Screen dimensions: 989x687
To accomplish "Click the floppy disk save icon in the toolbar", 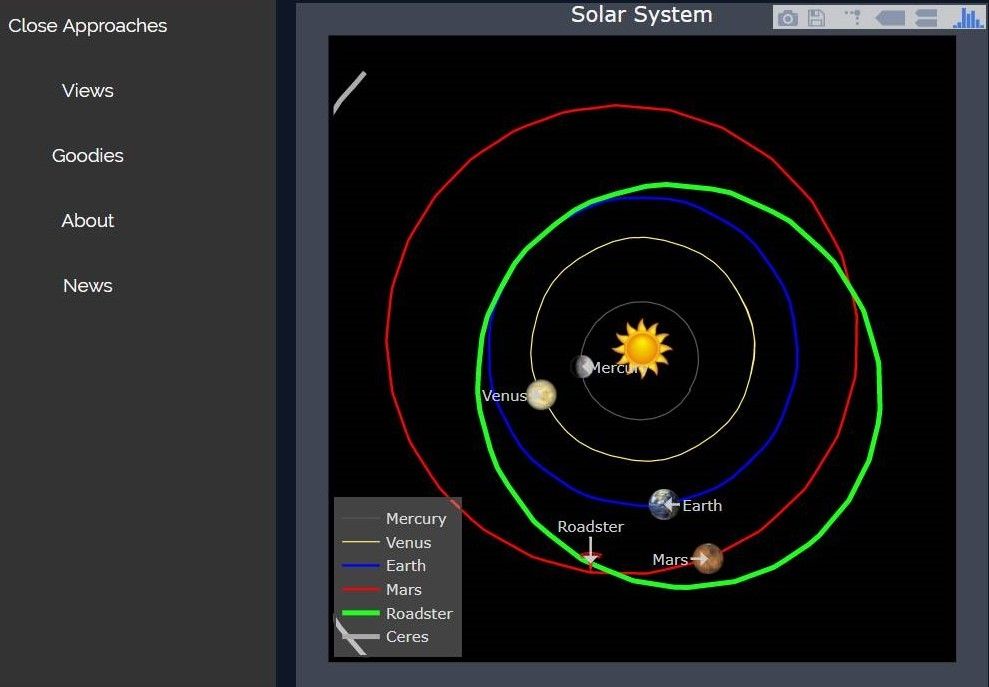I will point(817,17).
